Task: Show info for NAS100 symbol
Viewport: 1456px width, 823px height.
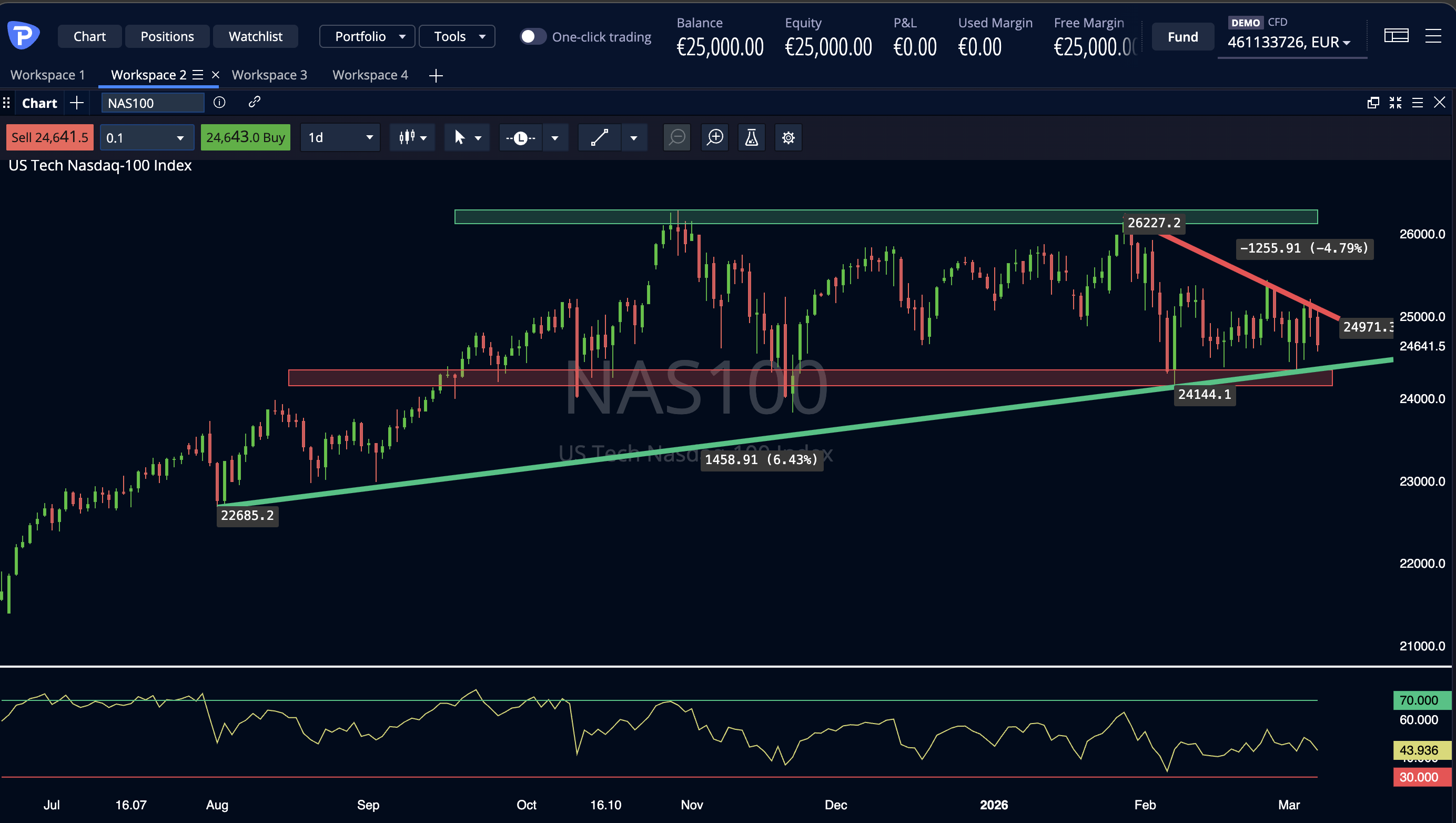Action: tap(219, 103)
